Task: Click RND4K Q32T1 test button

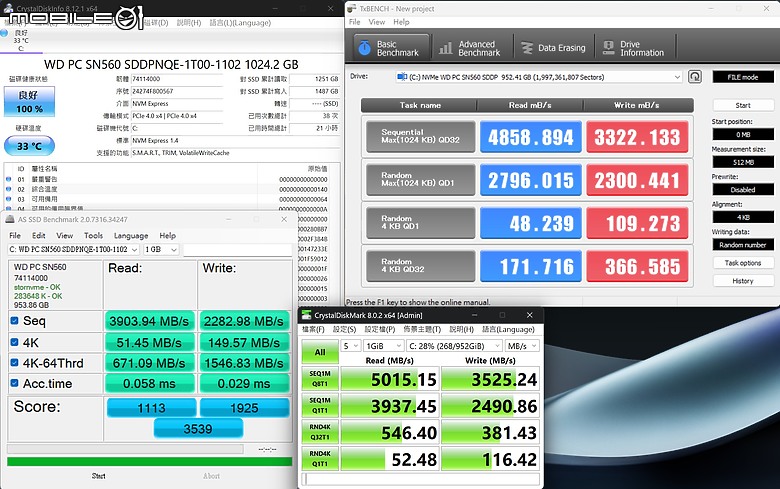Action: (320, 433)
